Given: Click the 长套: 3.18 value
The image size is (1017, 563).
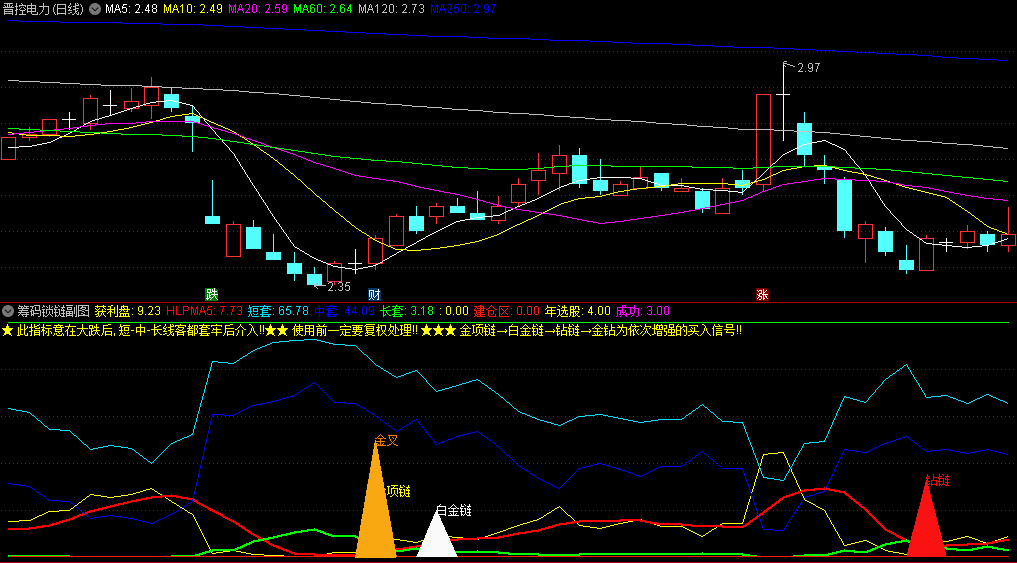Looking at the screenshot, I should click(407, 311).
